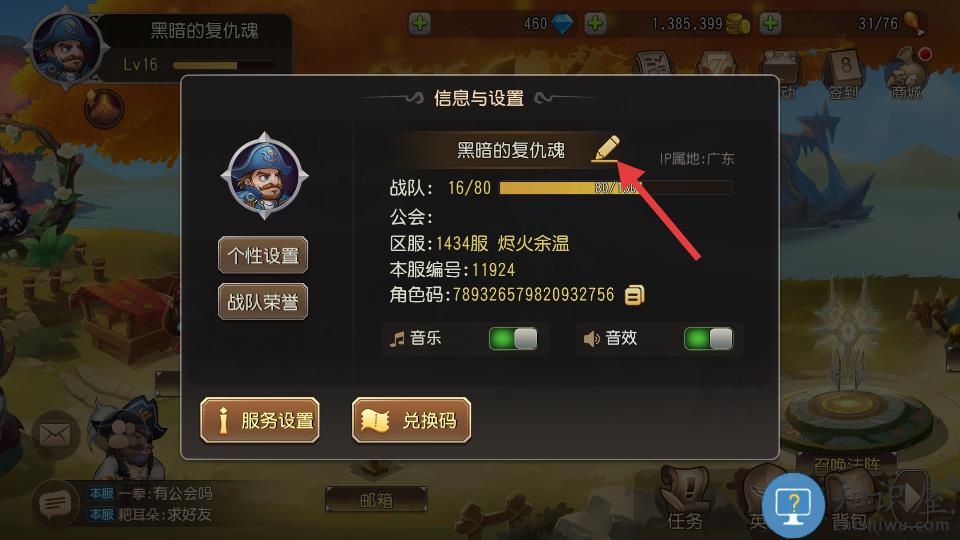This screenshot has height=540, width=960.
Task: Open the 商城 shop icon
Action: (x=907, y=75)
